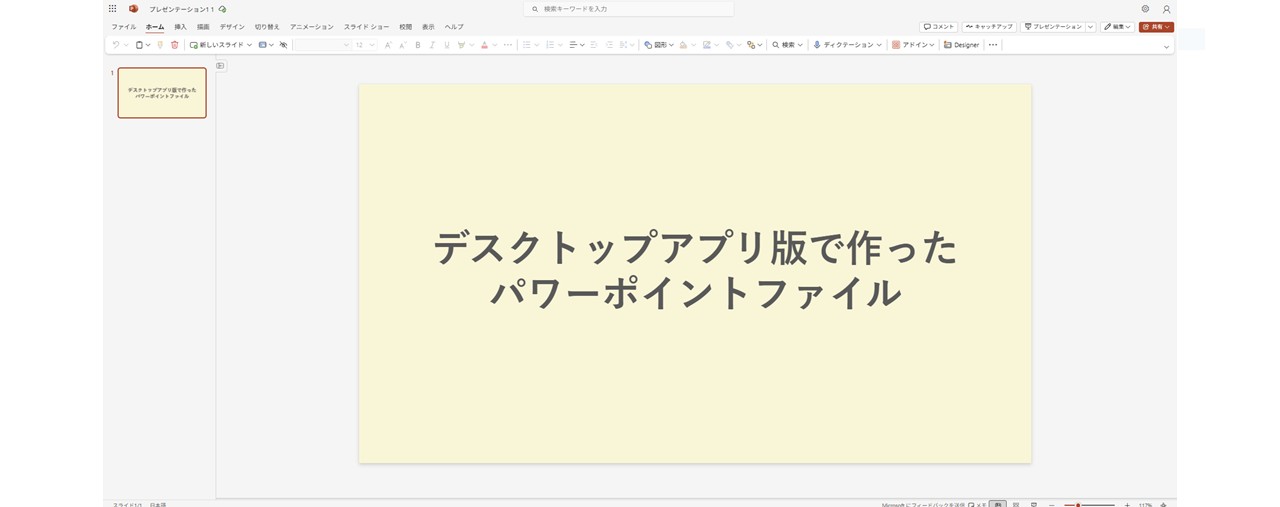The height and width of the screenshot is (507, 1280).
Task: Open the font size 12 dropdown
Action: coord(364,45)
